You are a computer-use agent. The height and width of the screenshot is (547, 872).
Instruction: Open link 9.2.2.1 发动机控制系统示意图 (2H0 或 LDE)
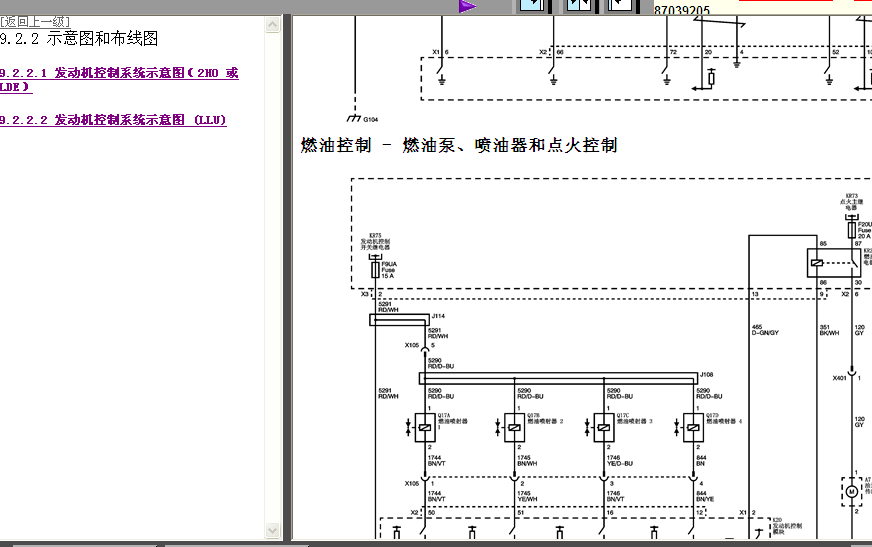pos(119,79)
